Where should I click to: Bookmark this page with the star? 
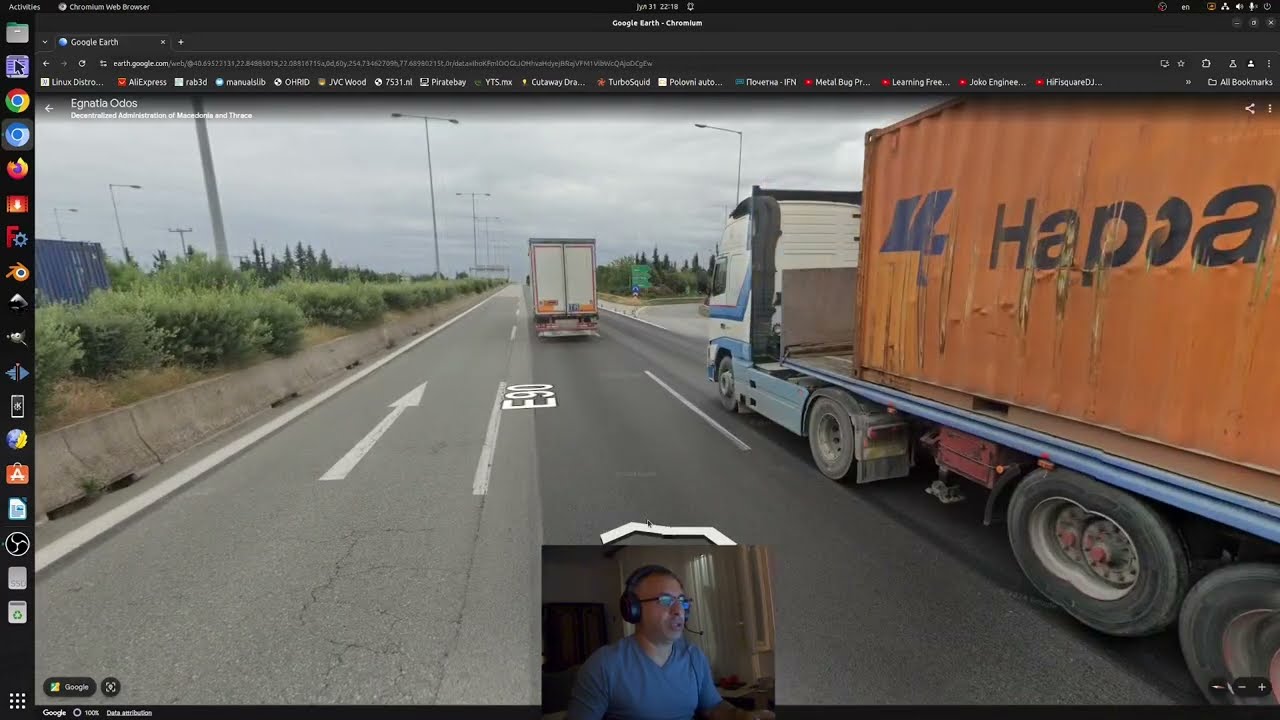(1181, 63)
